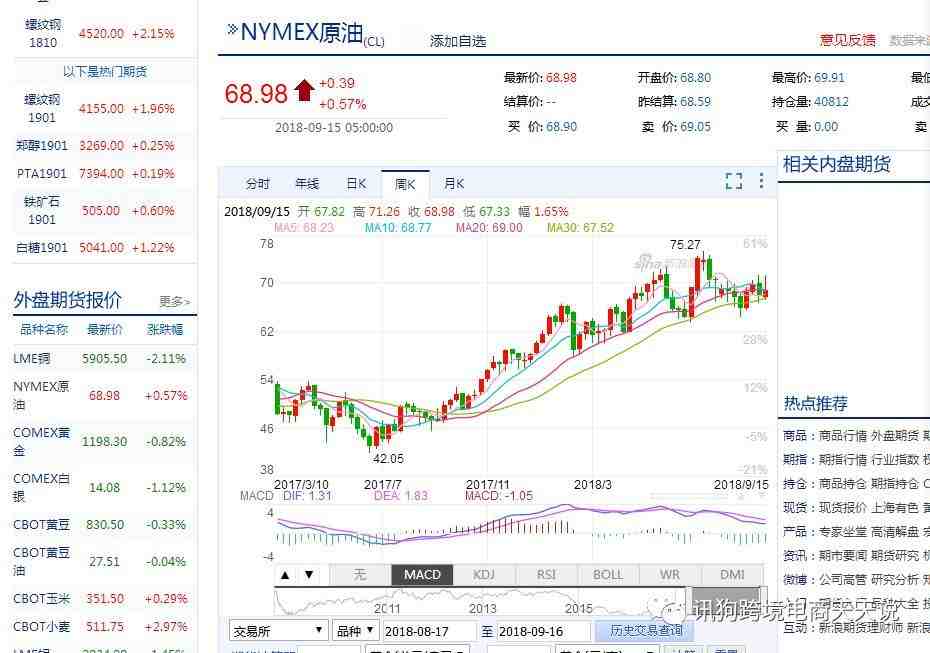
Task: Open the chart fullscreen icon
Action: click(x=734, y=181)
